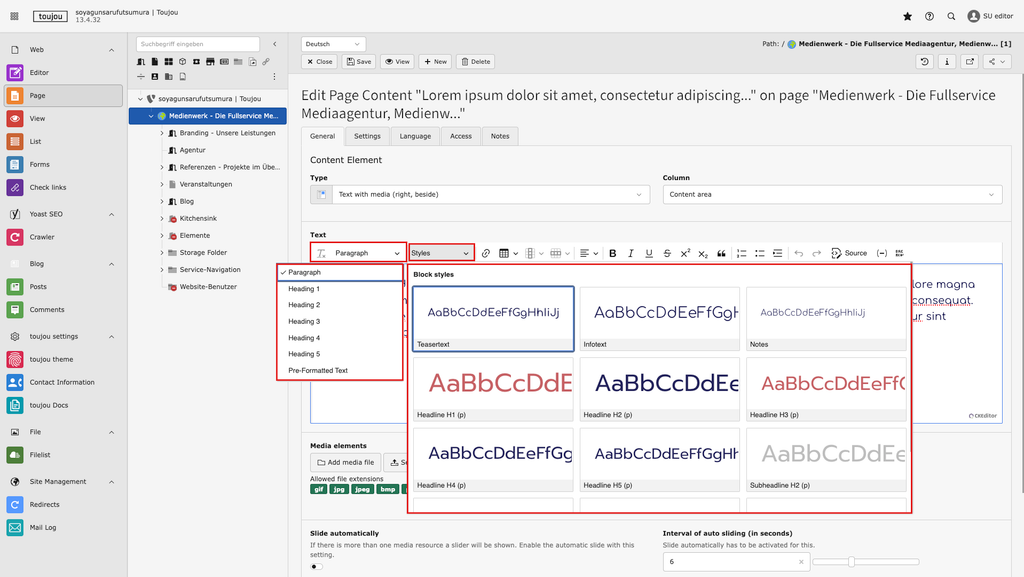This screenshot has width=1024, height=577.
Task: Toggle bold formatting
Action: point(613,253)
